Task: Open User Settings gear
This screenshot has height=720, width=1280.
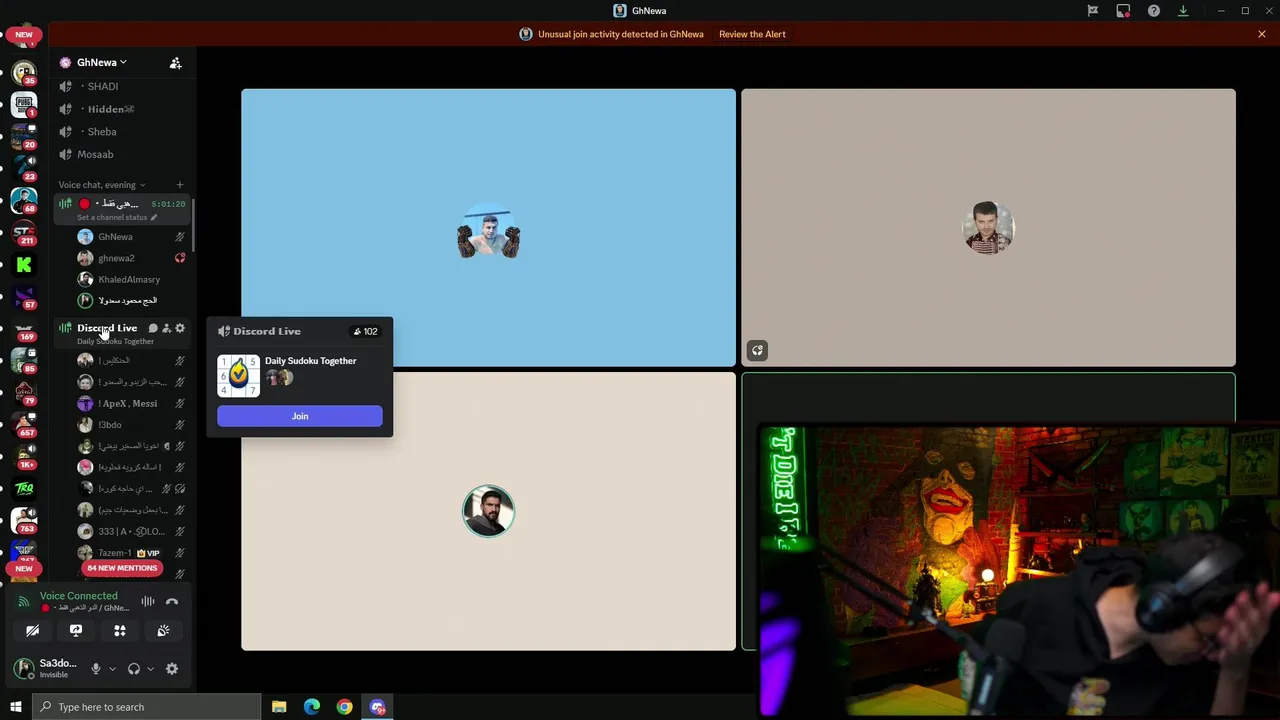Action: pos(172,669)
